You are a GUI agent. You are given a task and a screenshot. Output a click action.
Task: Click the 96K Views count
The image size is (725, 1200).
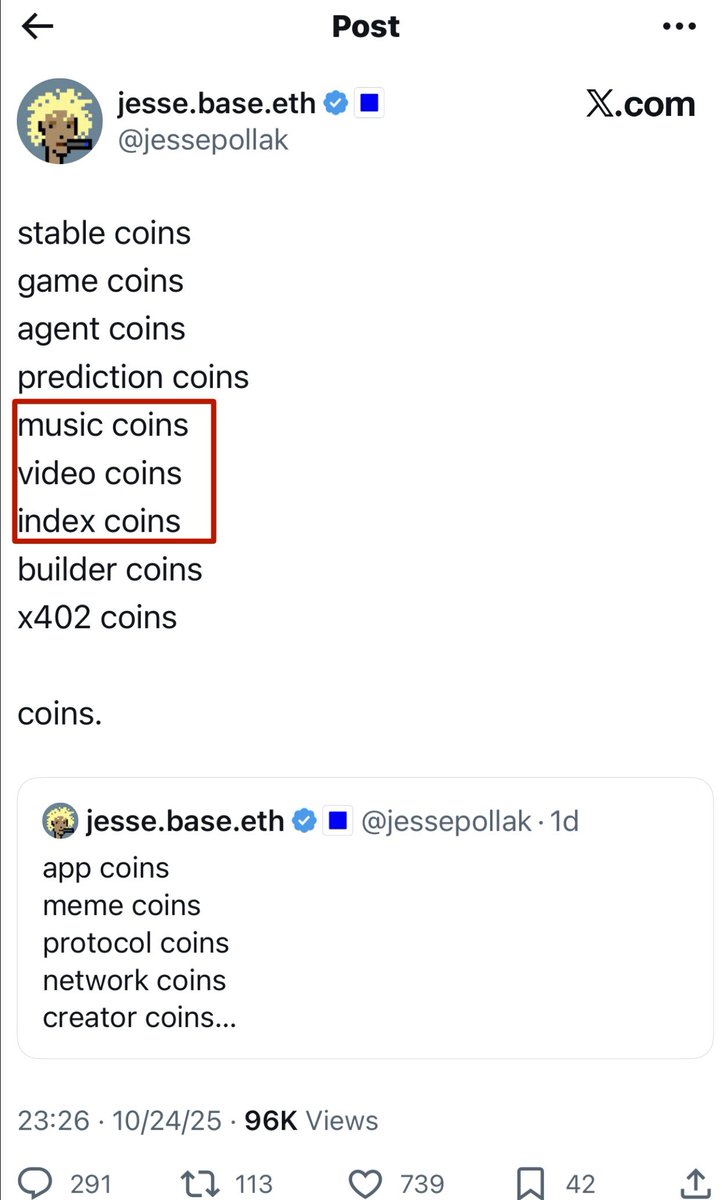(x=311, y=1121)
